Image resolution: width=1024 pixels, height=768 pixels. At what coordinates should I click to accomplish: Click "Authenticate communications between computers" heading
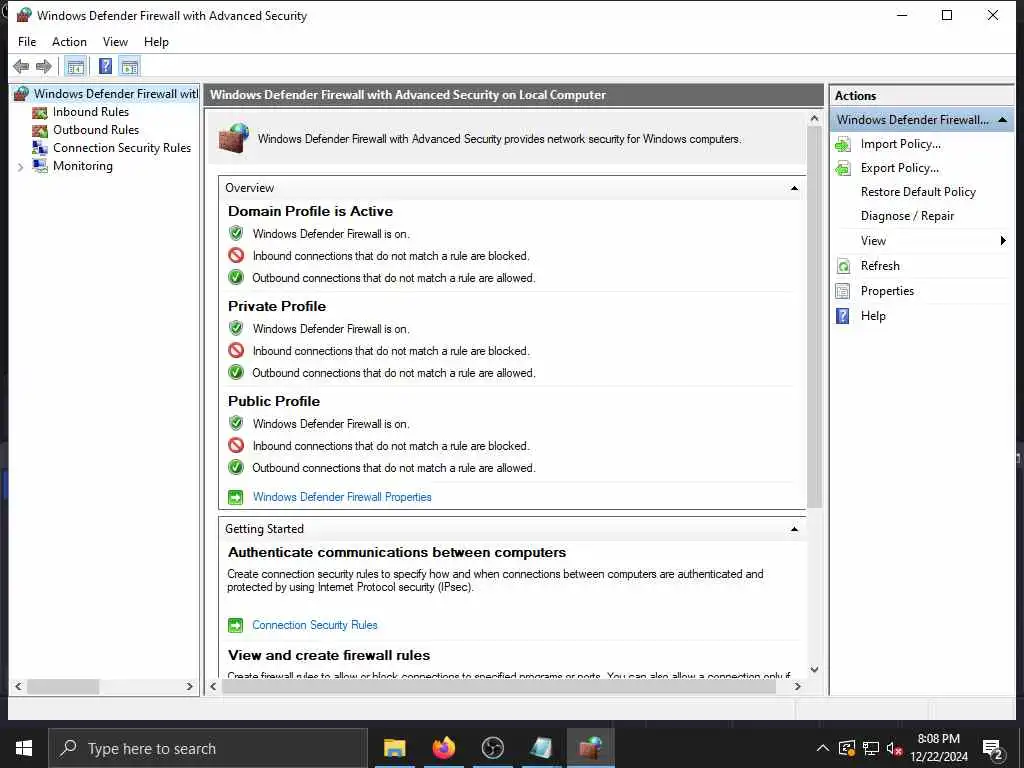[396, 552]
